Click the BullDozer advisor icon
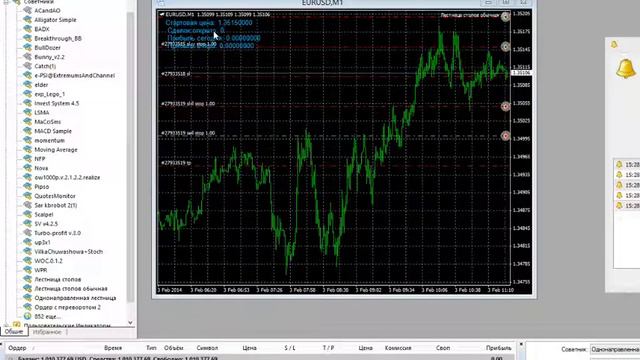640x360 pixels. 28,47
